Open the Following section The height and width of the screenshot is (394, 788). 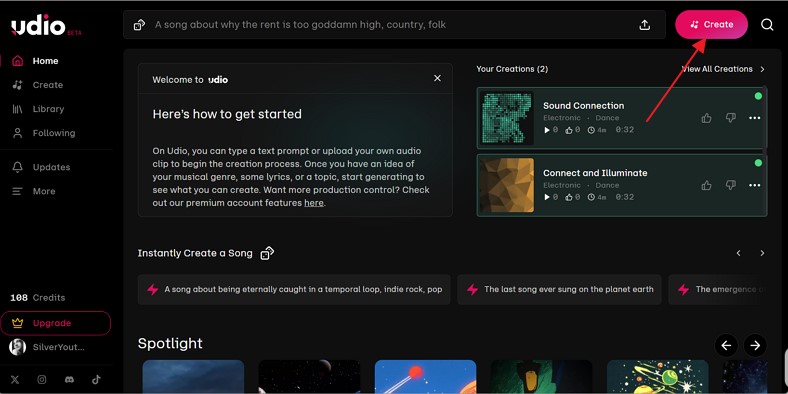tap(54, 133)
